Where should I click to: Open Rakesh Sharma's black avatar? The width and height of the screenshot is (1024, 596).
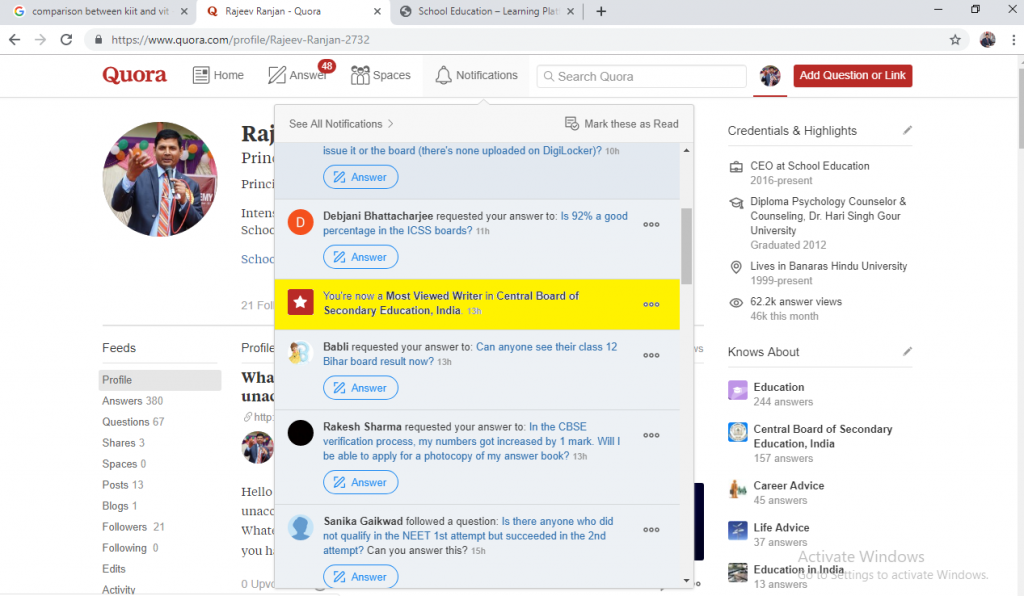tap(300, 433)
